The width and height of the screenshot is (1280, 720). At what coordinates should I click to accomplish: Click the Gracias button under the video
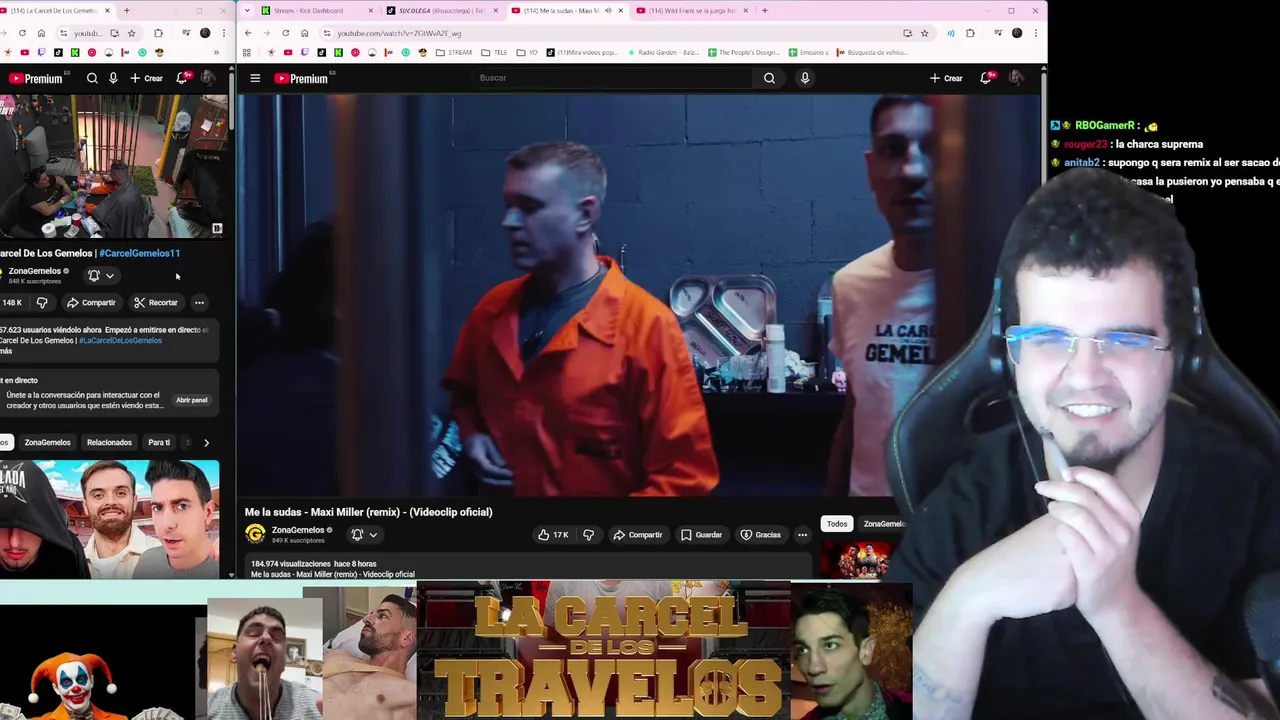[760, 535]
